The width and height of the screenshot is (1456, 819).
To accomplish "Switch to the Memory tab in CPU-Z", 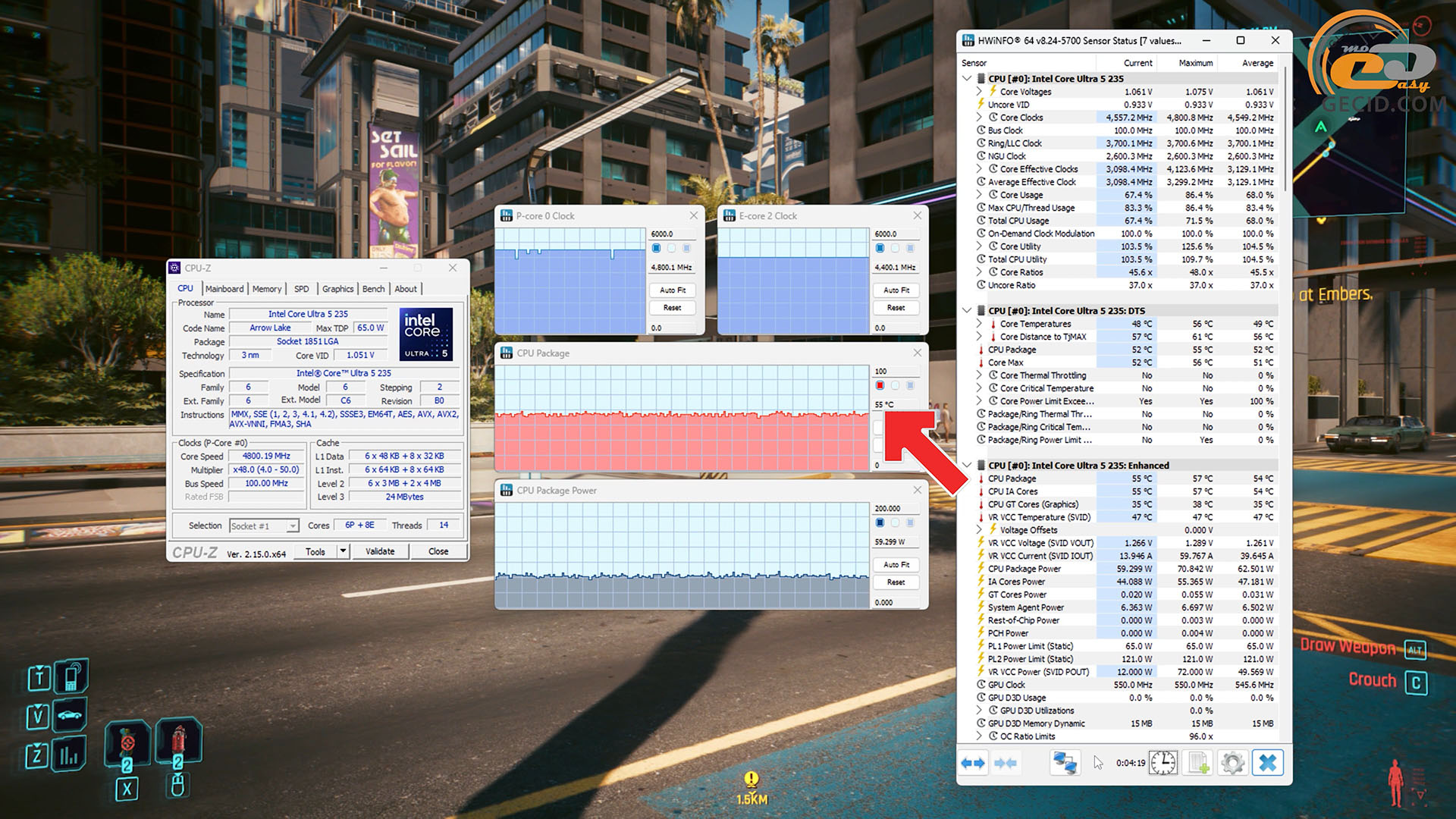I will 267,289.
